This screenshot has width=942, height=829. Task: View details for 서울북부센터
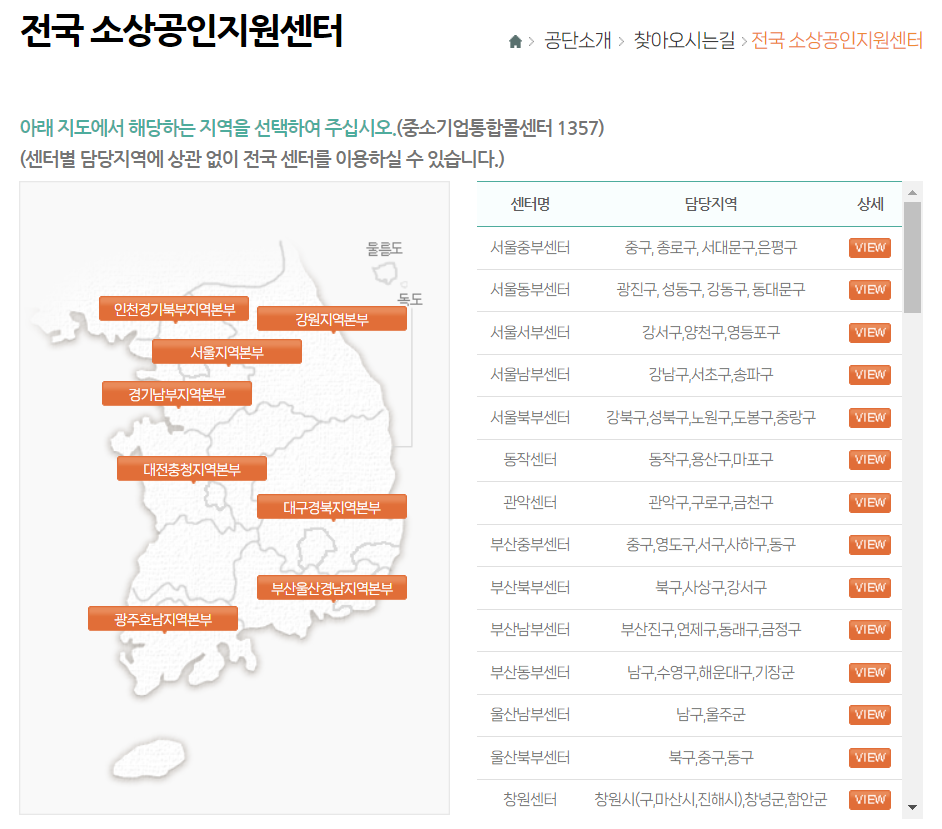(x=869, y=418)
